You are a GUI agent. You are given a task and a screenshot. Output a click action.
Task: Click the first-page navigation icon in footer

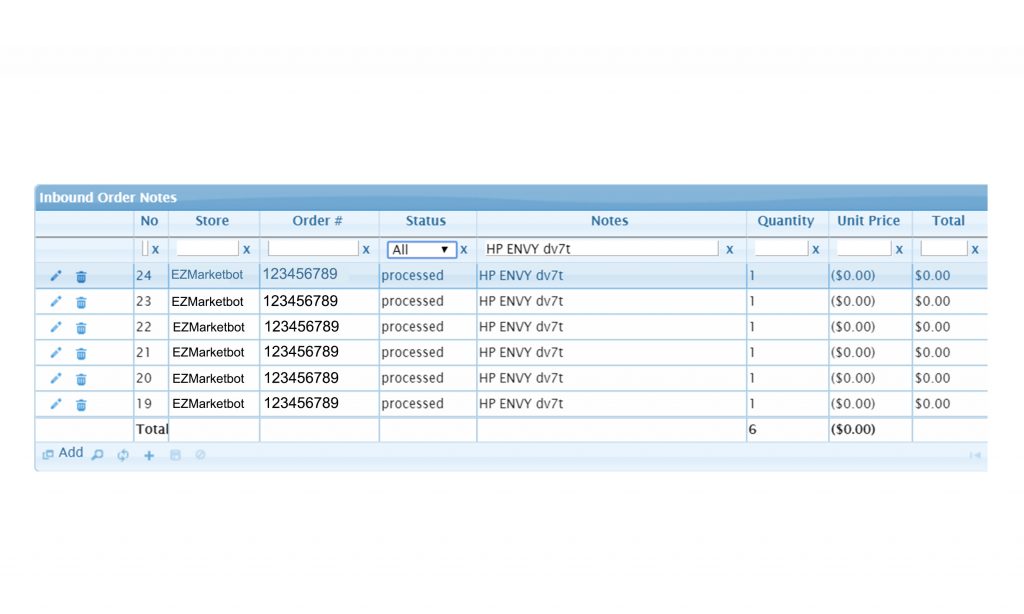tap(975, 455)
